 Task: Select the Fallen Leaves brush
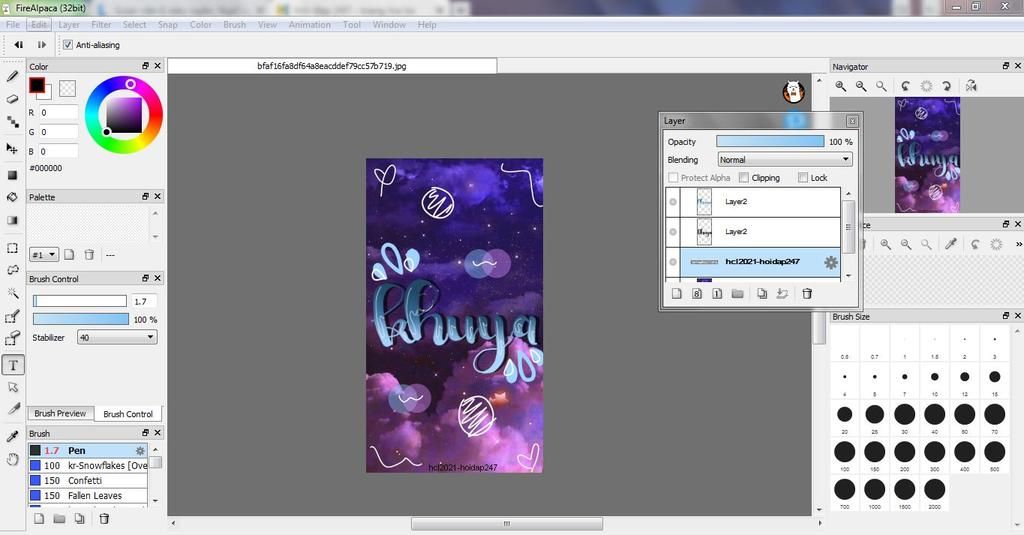tap(88, 496)
